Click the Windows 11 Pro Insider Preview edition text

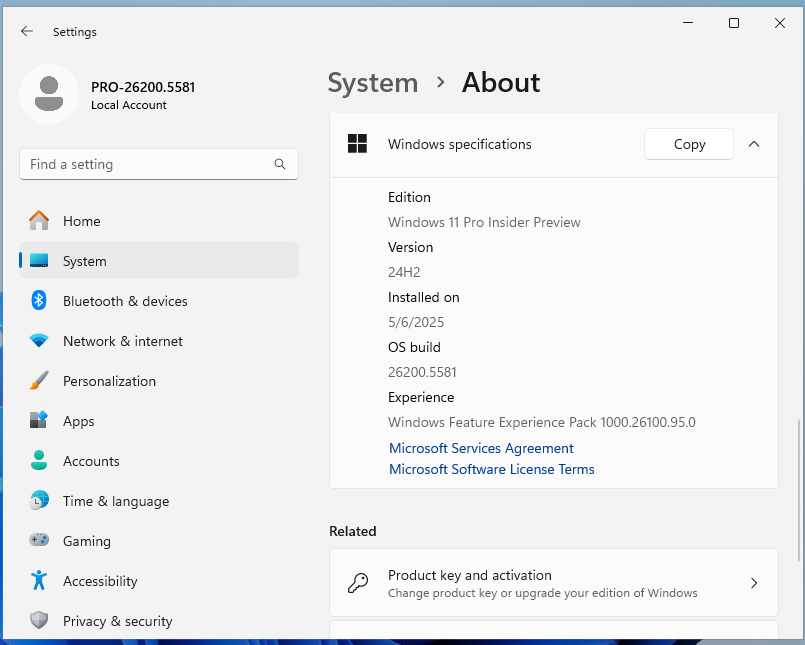484,222
